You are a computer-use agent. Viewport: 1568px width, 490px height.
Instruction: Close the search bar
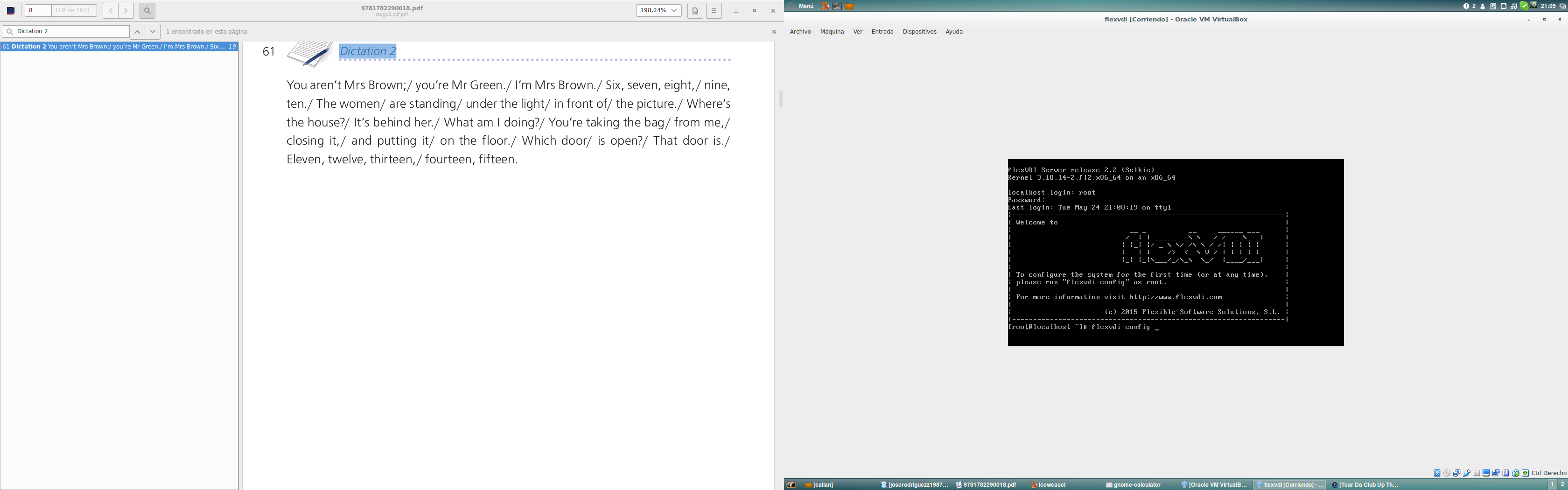click(774, 32)
